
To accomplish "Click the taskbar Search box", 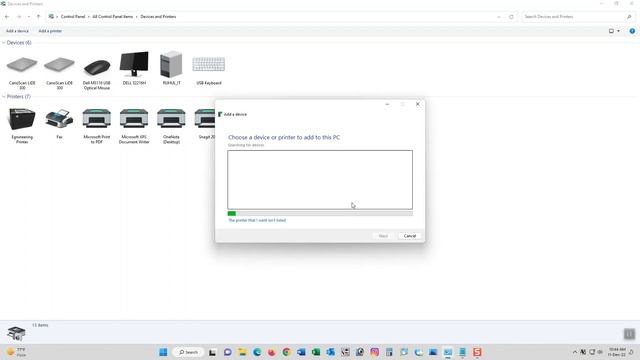I will [189, 352].
